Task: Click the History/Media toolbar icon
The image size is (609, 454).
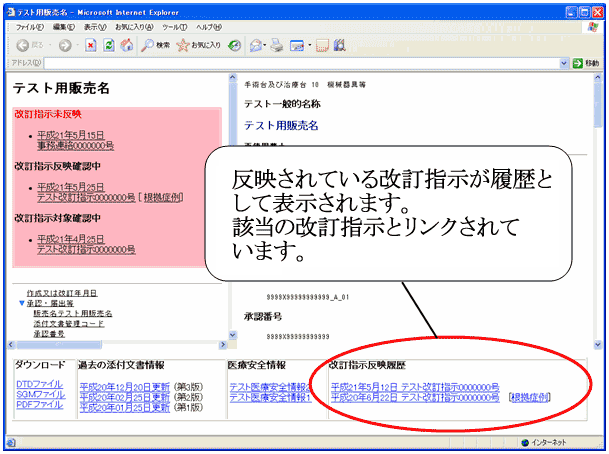Action: tap(234, 45)
